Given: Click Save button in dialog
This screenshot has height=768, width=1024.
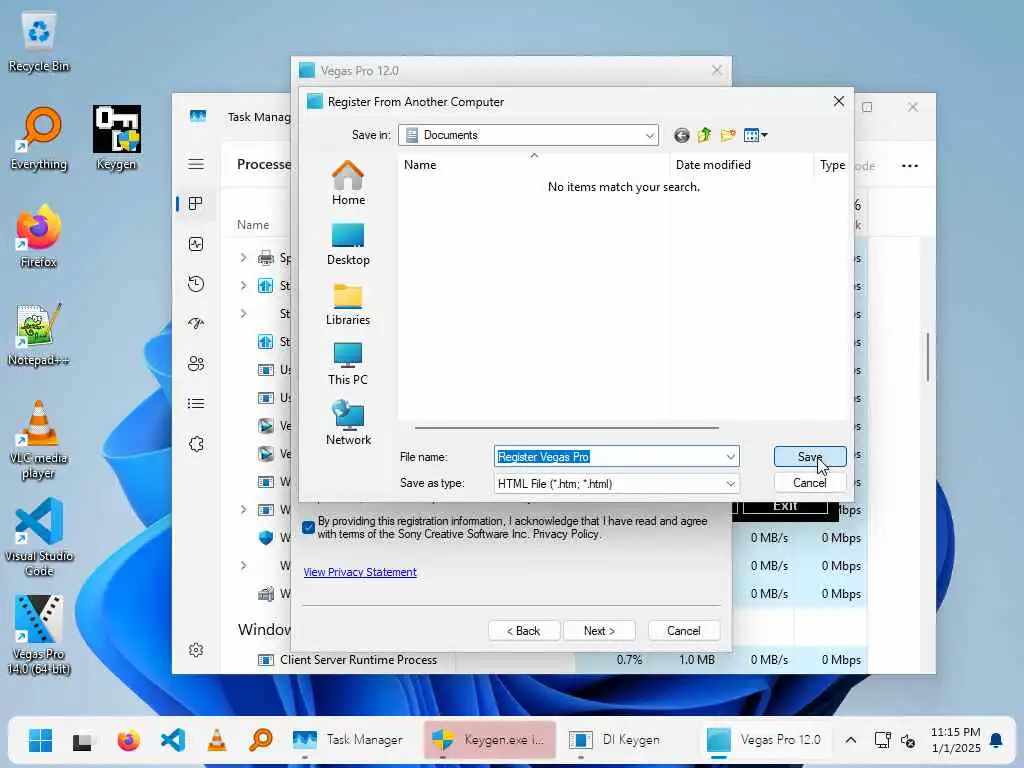Looking at the screenshot, I should click(x=810, y=456).
